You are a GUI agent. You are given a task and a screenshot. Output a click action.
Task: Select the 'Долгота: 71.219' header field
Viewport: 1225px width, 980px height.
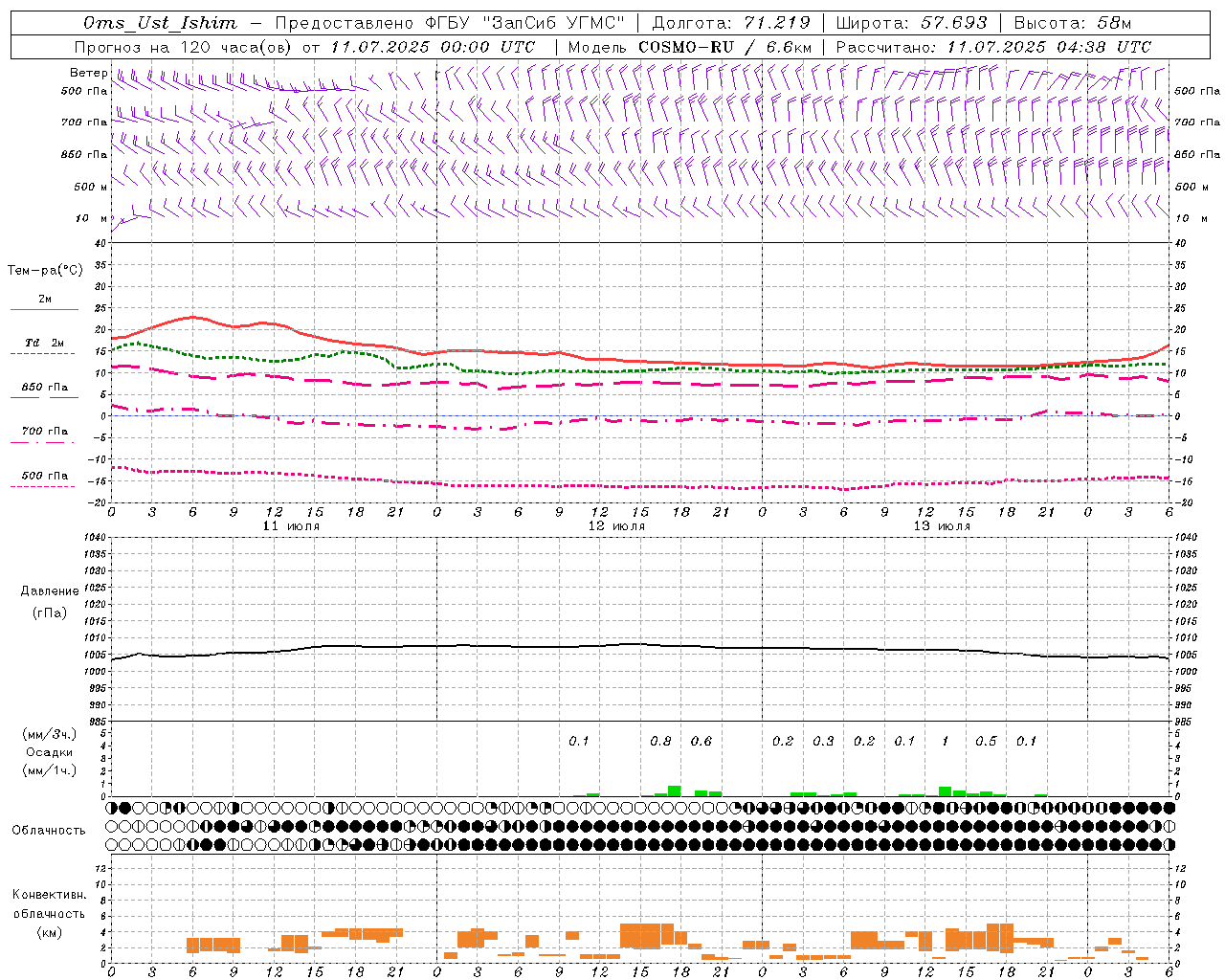731,23
